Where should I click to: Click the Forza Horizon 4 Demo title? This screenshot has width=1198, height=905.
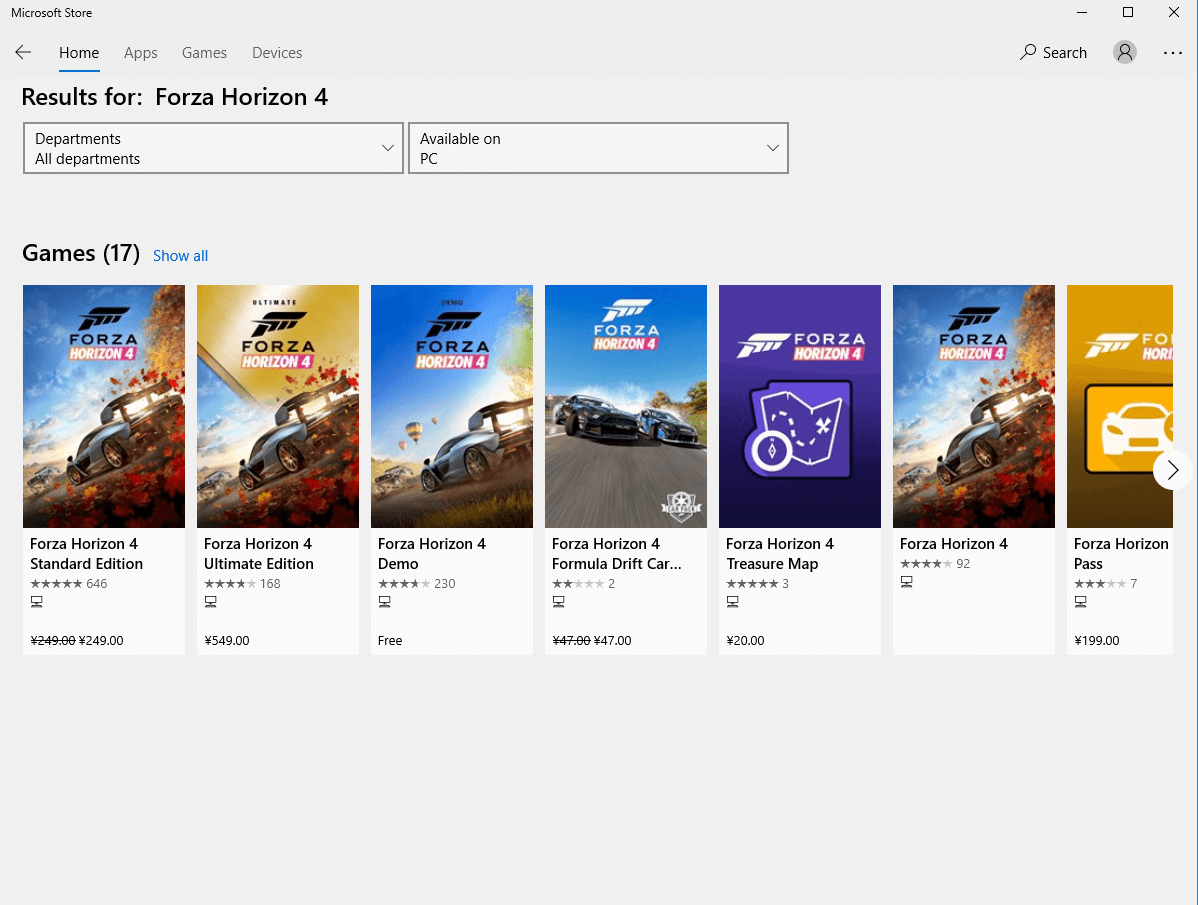point(432,554)
